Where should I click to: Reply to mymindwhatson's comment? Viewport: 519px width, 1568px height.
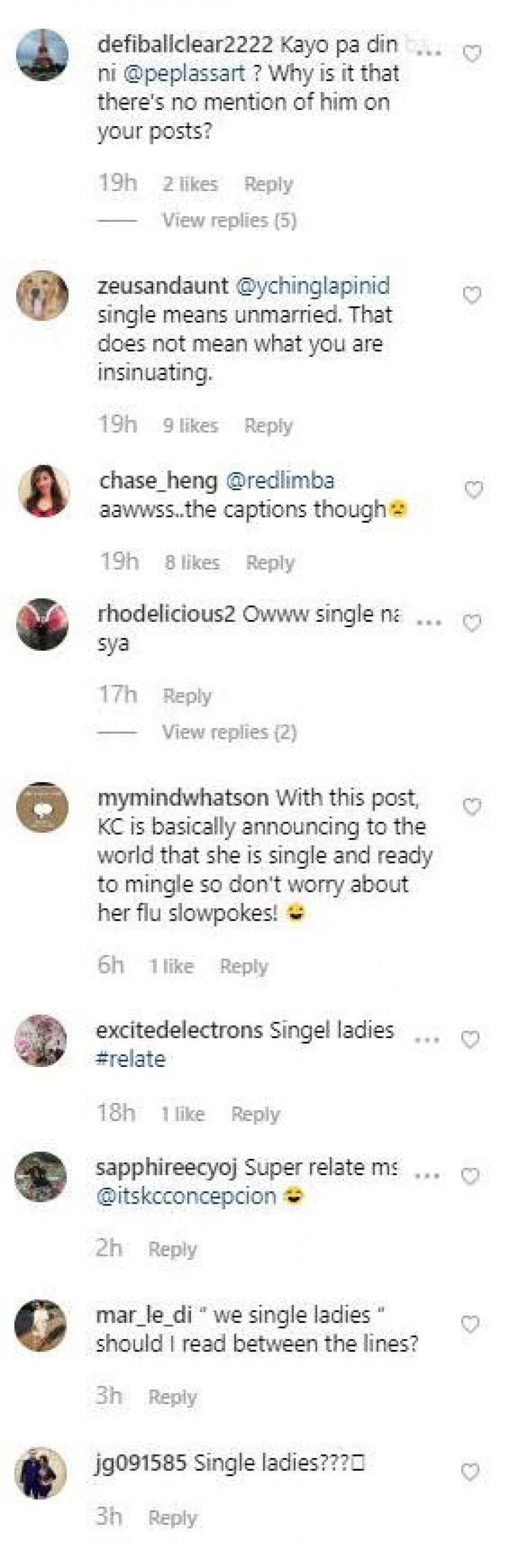click(x=244, y=966)
